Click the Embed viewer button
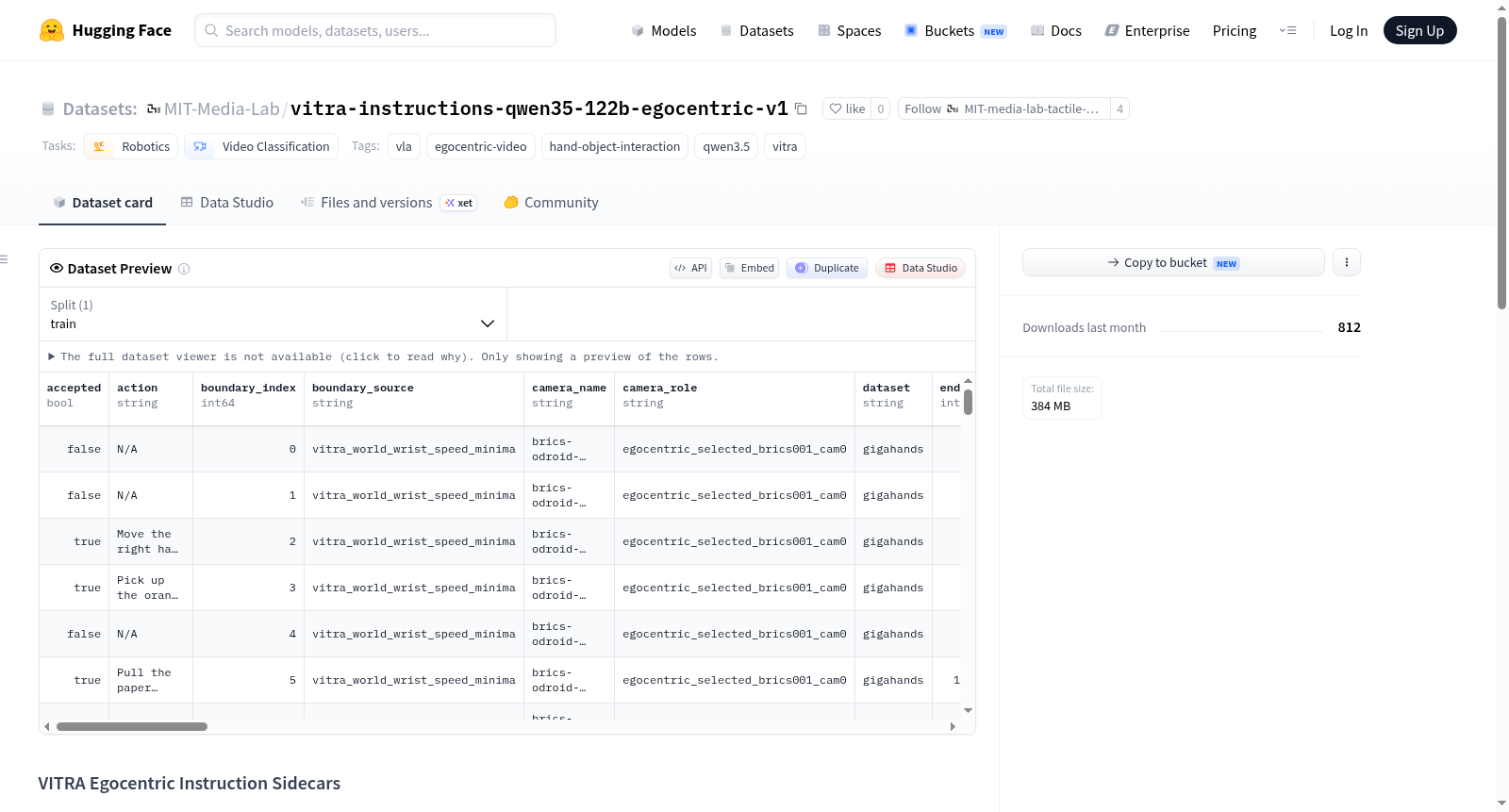The image size is (1509, 812). [x=750, y=268]
